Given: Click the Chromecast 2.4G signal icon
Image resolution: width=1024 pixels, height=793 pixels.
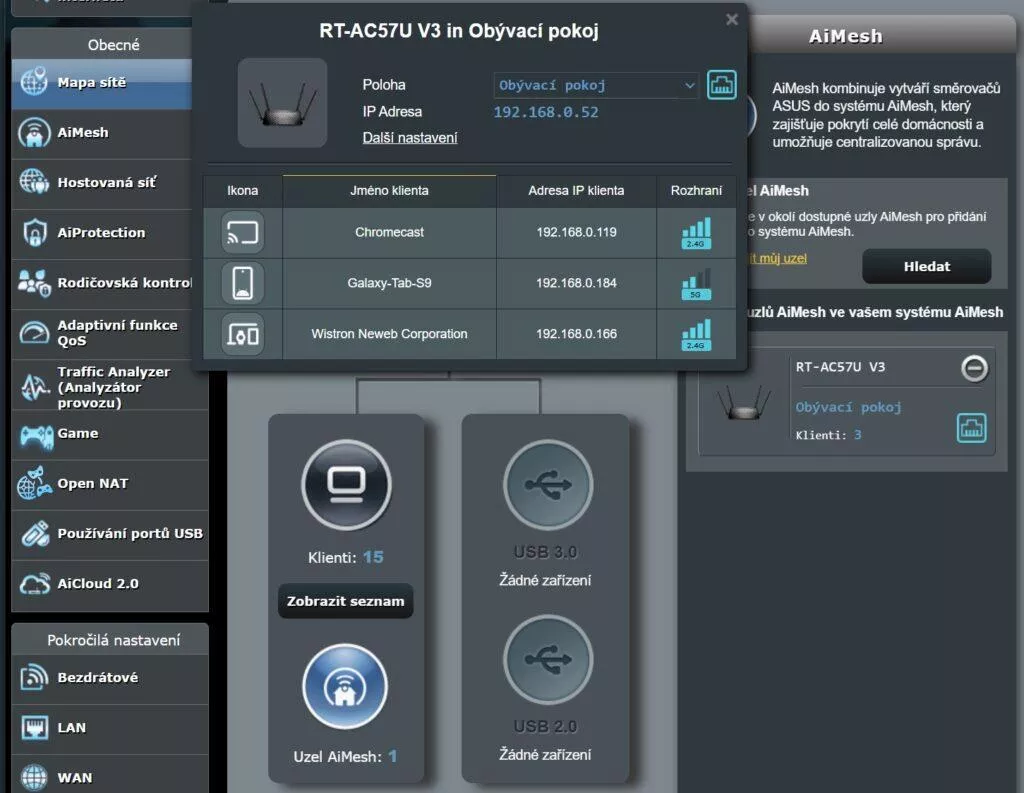Looking at the screenshot, I should click(696, 233).
